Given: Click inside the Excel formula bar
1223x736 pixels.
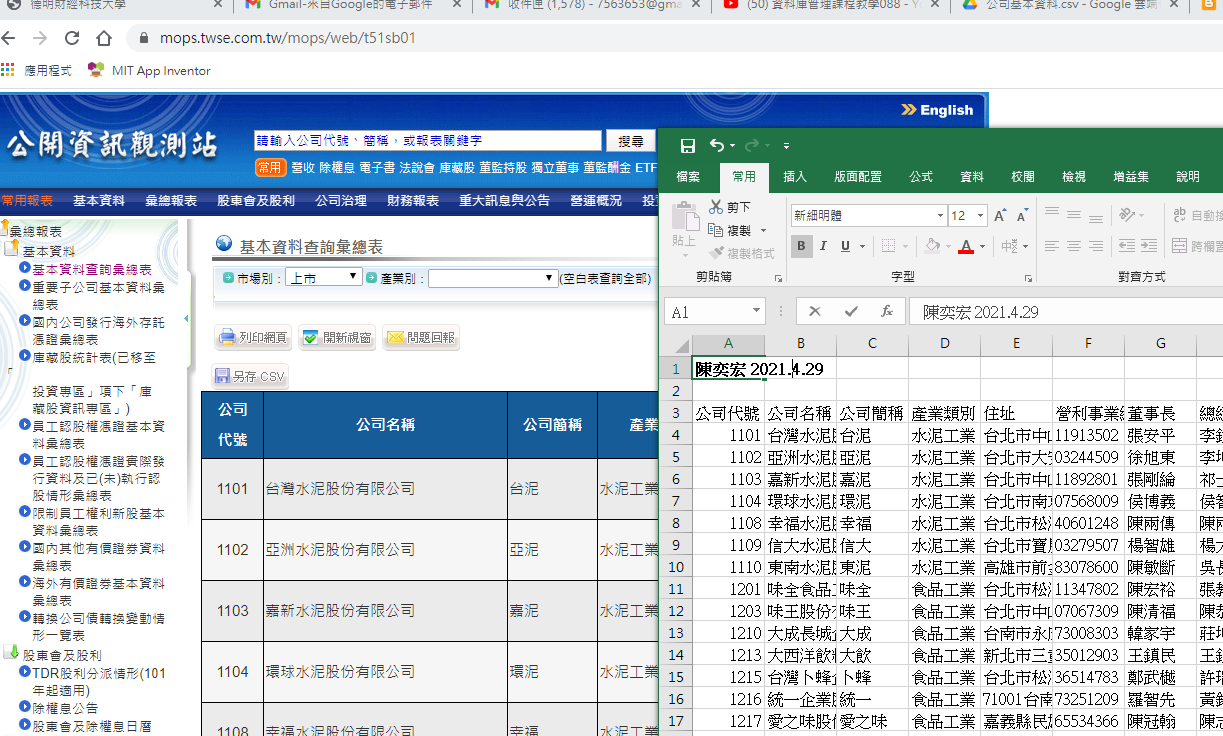Looking at the screenshot, I should (1065, 312).
